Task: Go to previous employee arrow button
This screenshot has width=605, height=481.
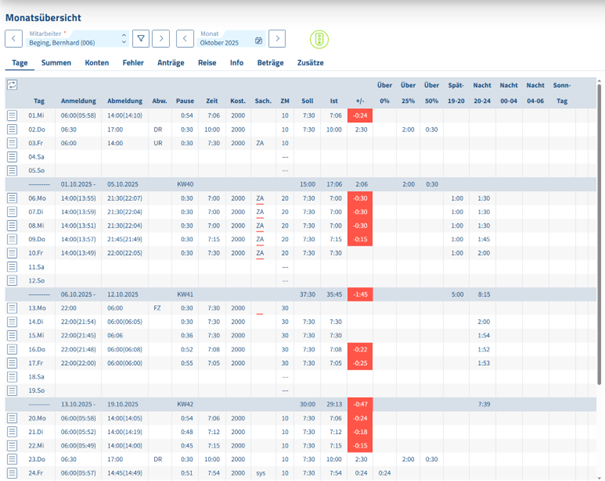Action: (x=14, y=39)
